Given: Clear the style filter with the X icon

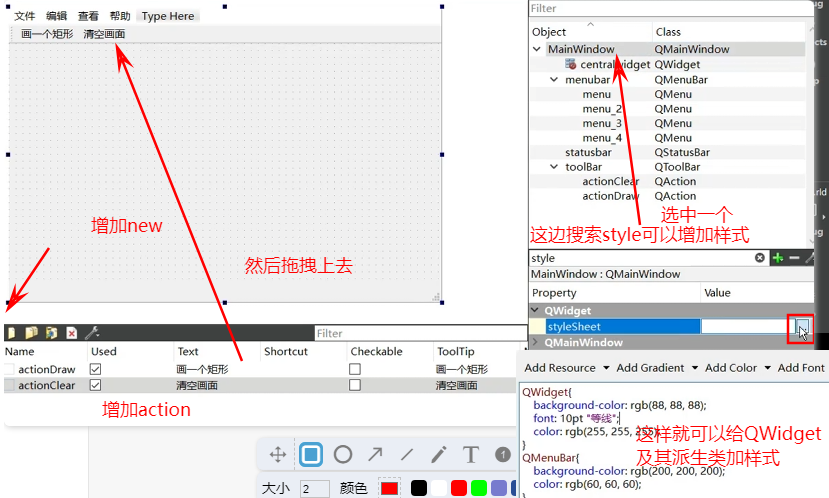Looking at the screenshot, I should [760, 258].
